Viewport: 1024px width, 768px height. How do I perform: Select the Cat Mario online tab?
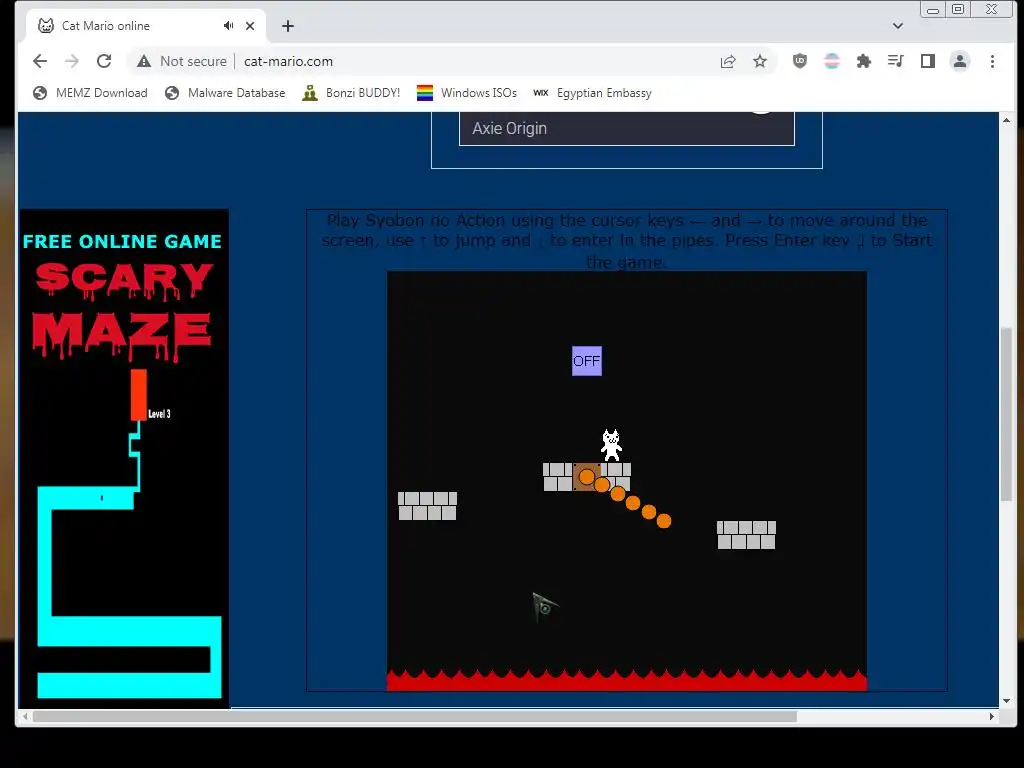146,26
